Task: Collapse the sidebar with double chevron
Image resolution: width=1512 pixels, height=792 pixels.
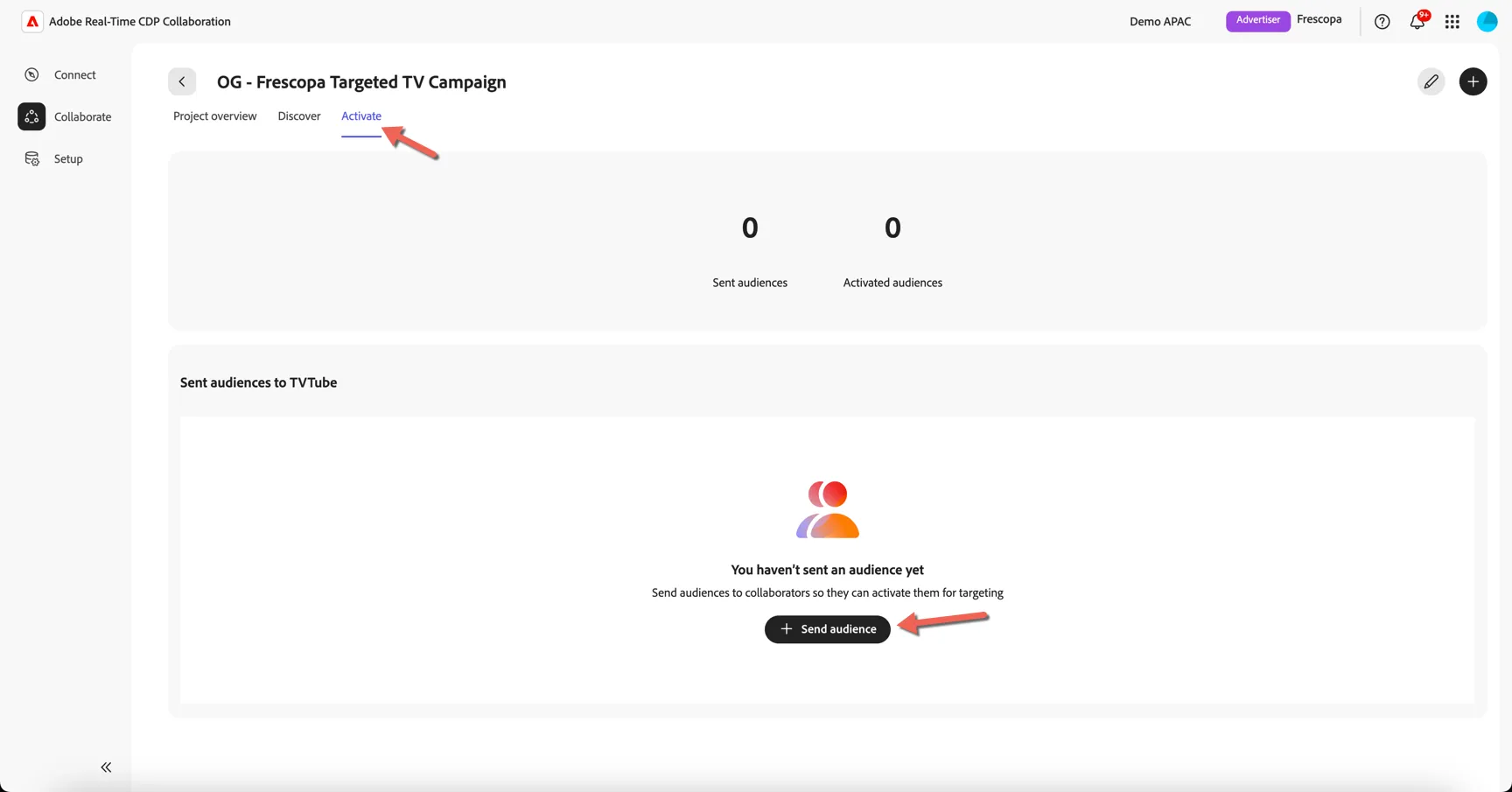Action: tap(106, 767)
